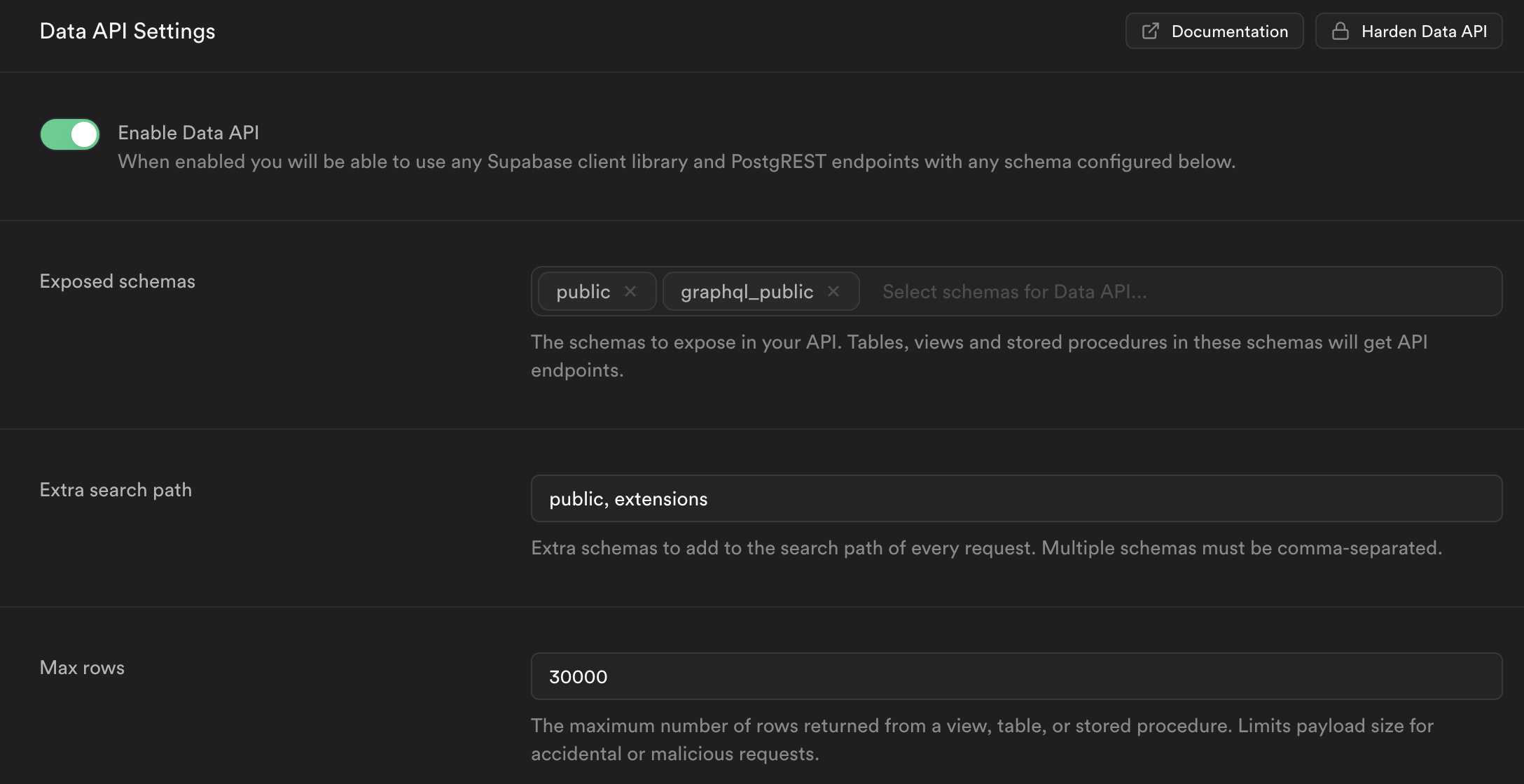1524x784 pixels.
Task: Toggle the Enable Data API switch
Action: (x=70, y=134)
